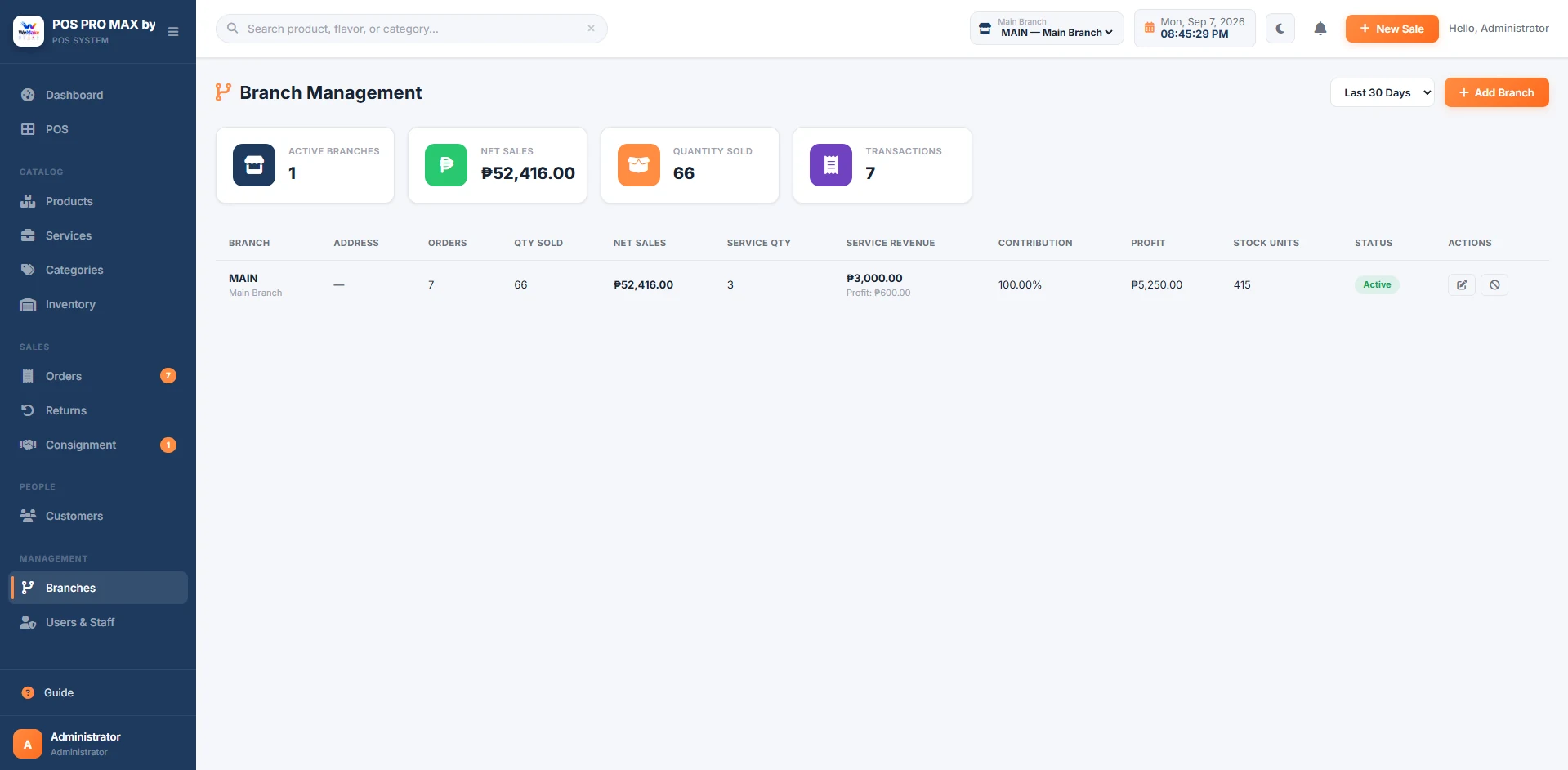Image resolution: width=1568 pixels, height=770 pixels.
Task: Open Inventory page
Action: pyautogui.click(x=98, y=304)
